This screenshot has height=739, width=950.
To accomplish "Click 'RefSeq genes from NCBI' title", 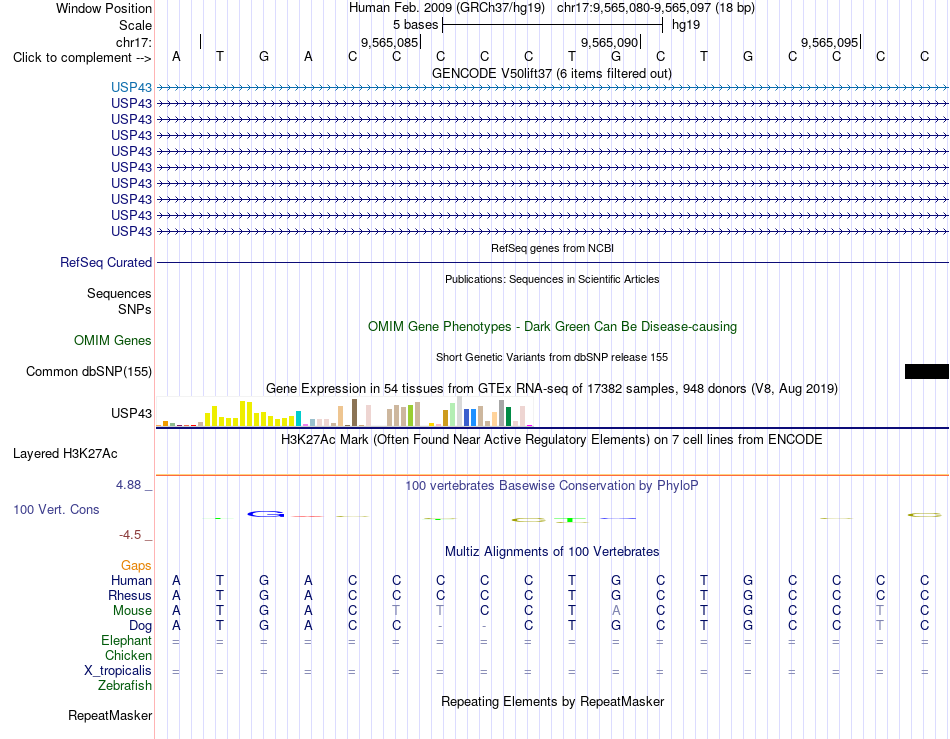I will tap(552, 248).
